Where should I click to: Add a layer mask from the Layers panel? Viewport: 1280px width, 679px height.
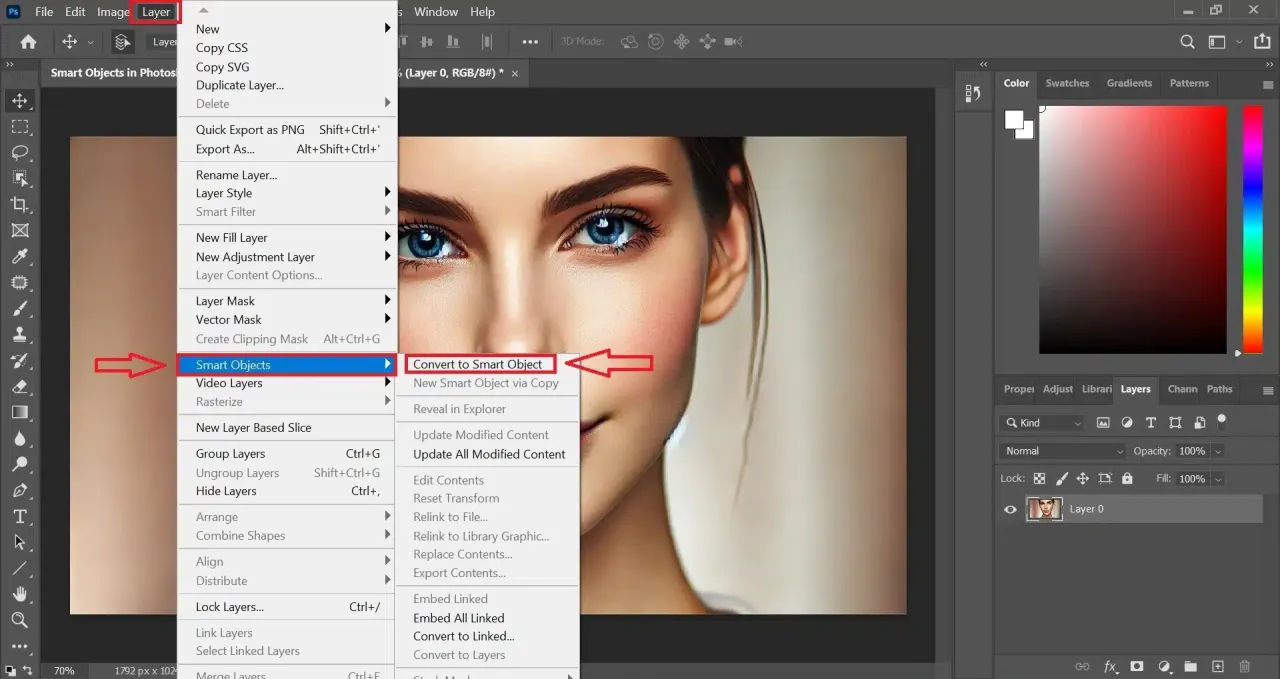pos(1137,665)
